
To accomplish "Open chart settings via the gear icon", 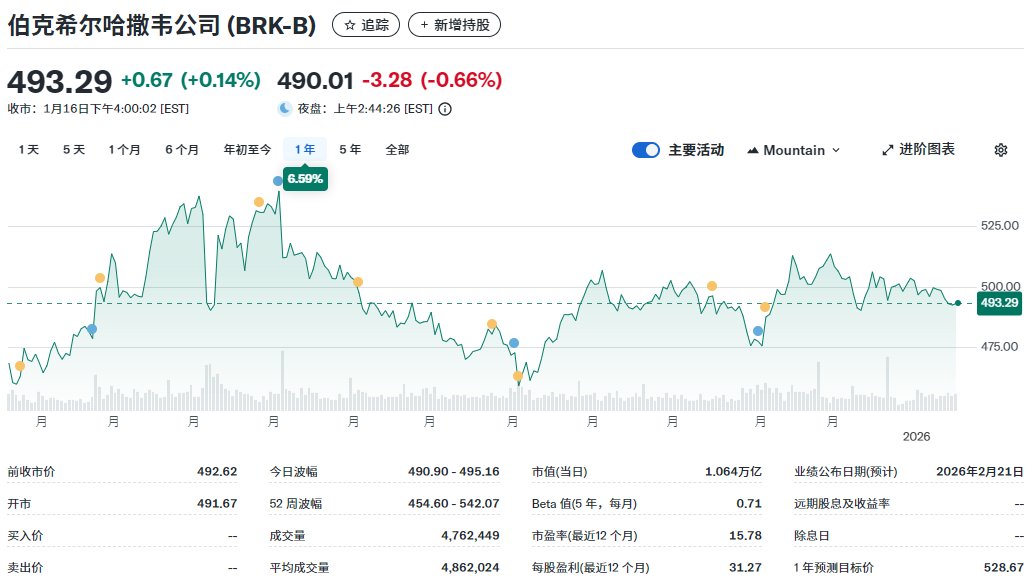I will point(999,149).
